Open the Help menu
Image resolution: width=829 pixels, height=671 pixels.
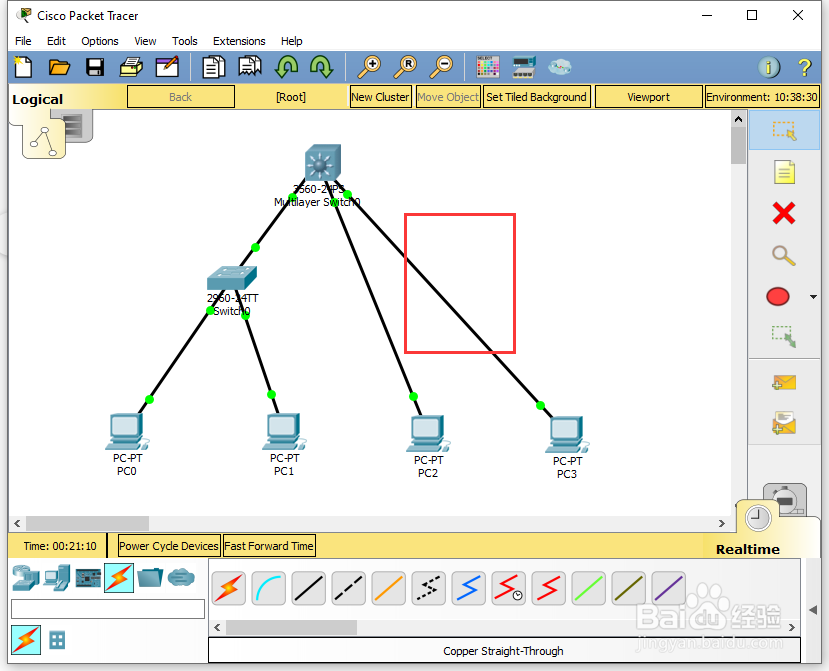click(x=291, y=41)
